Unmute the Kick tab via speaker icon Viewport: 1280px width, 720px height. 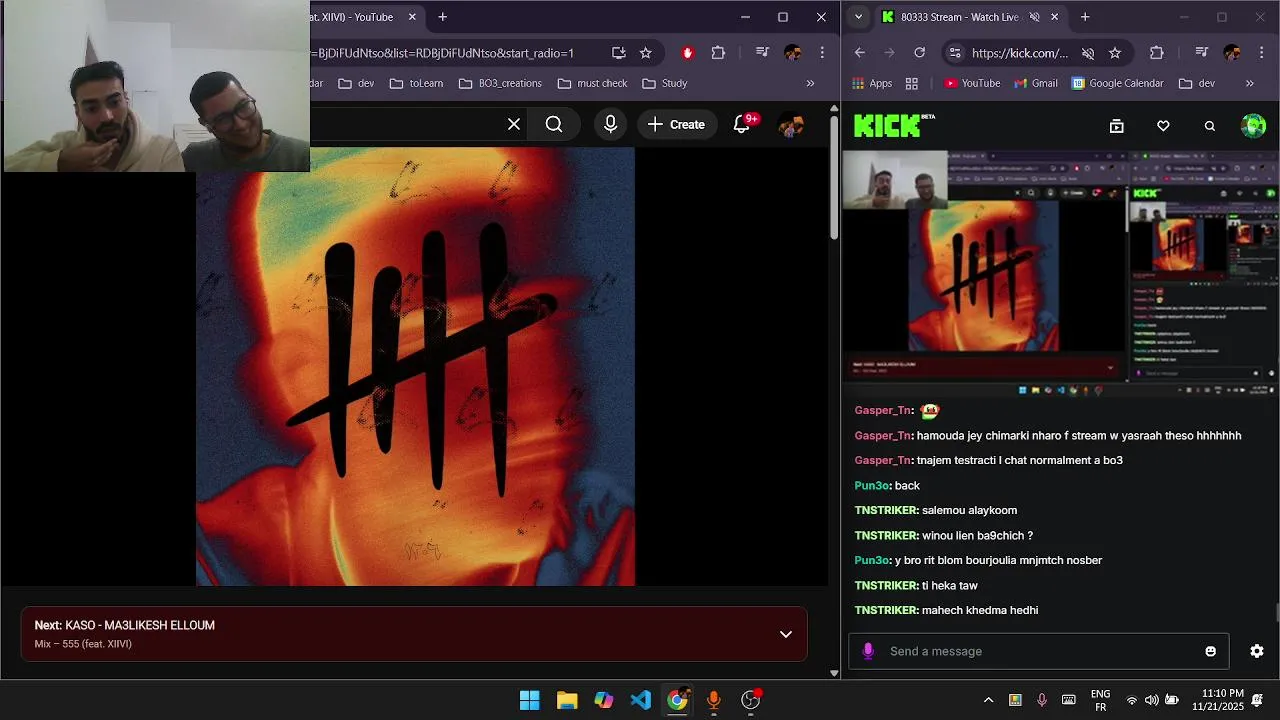coord(1035,17)
